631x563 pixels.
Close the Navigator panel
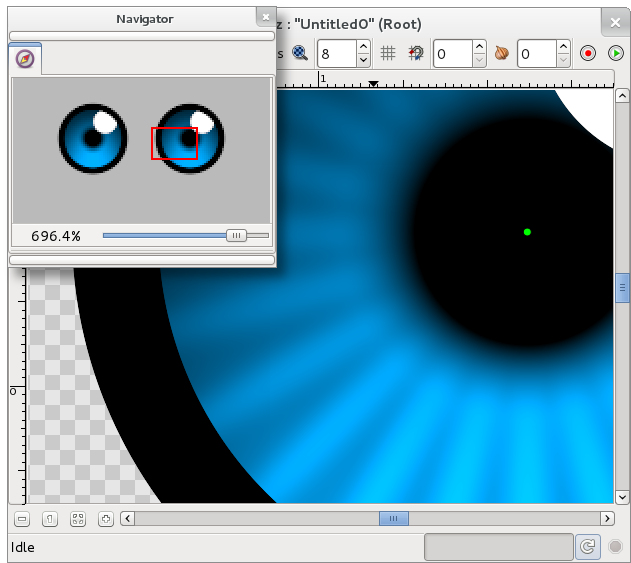(266, 17)
